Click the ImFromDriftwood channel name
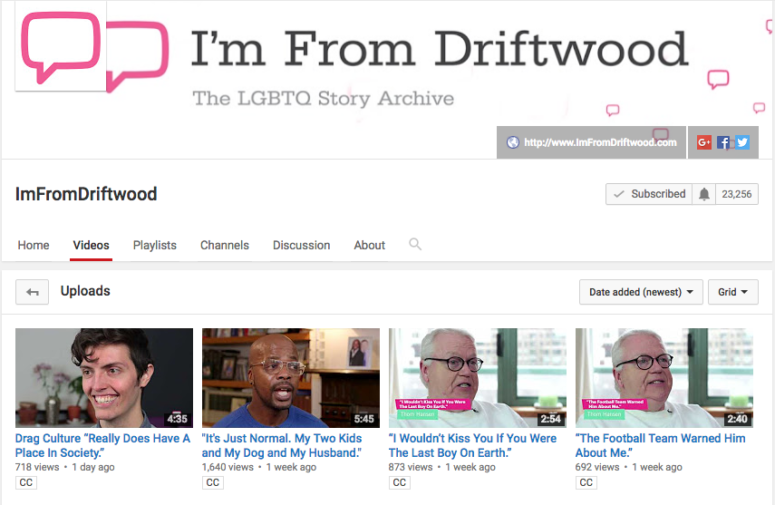Image resolution: width=775 pixels, height=505 pixels. coord(86,194)
